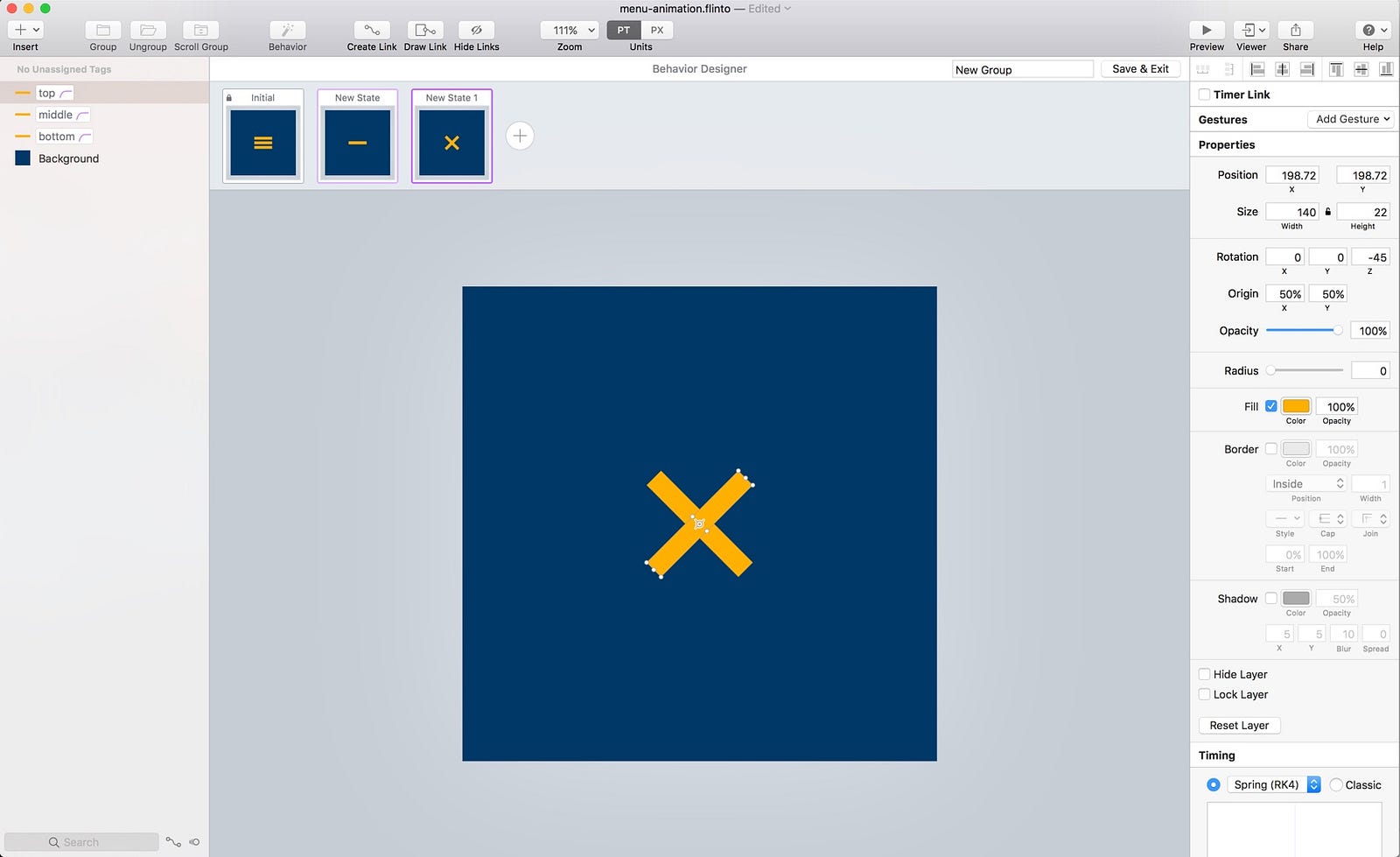Viewport: 1400px width, 857px height.
Task: Open the Viewer dropdown
Action: click(1251, 30)
